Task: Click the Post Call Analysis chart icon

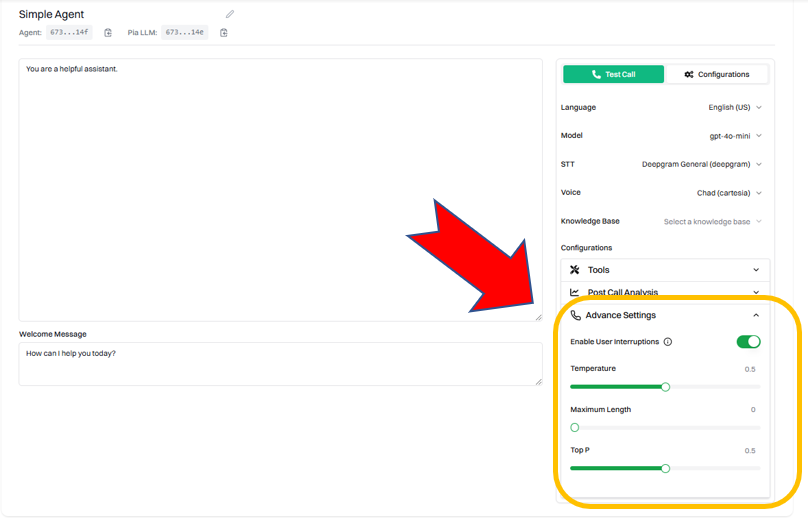Action: pos(574,292)
